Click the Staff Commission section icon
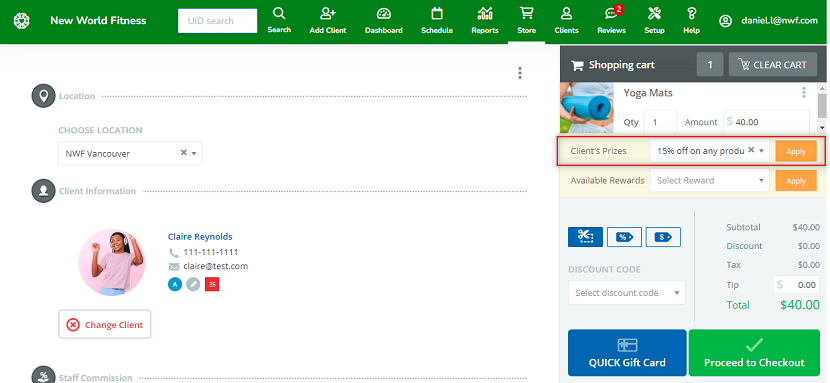Viewport: 830px width, 383px height. click(43, 376)
